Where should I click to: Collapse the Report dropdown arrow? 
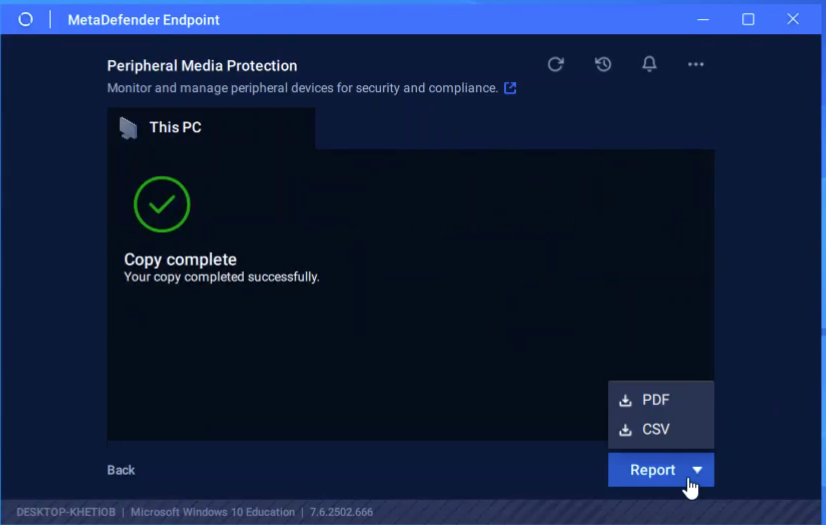pos(697,470)
